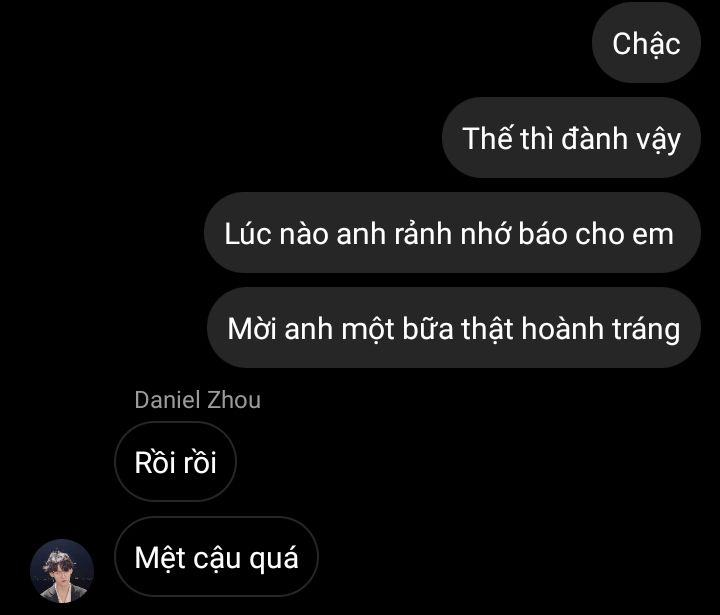Image resolution: width=720 pixels, height=615 pixels.
Task: Tap the 'Mời anh một bữa' message bubble
Action: (x=454, y=328)
